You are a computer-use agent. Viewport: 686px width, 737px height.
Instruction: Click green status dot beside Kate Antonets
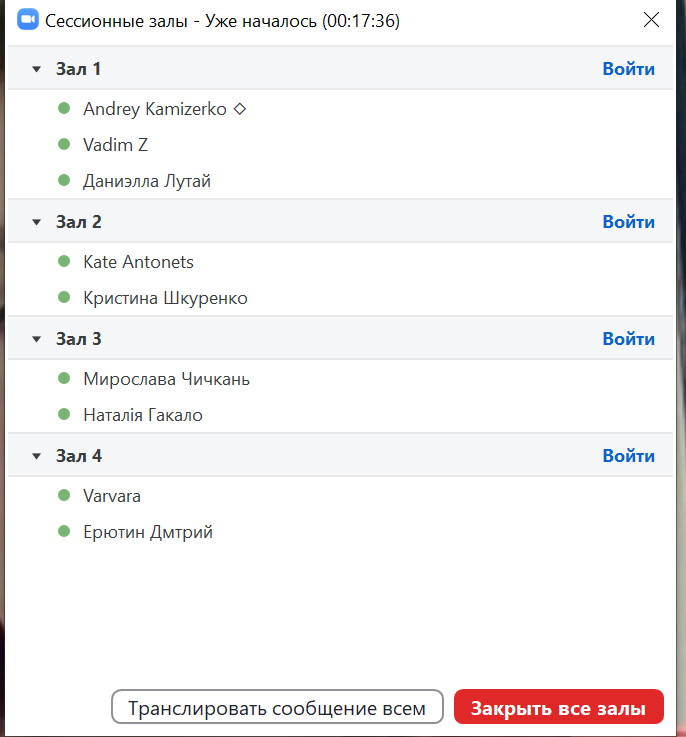(x=64, y=261)
